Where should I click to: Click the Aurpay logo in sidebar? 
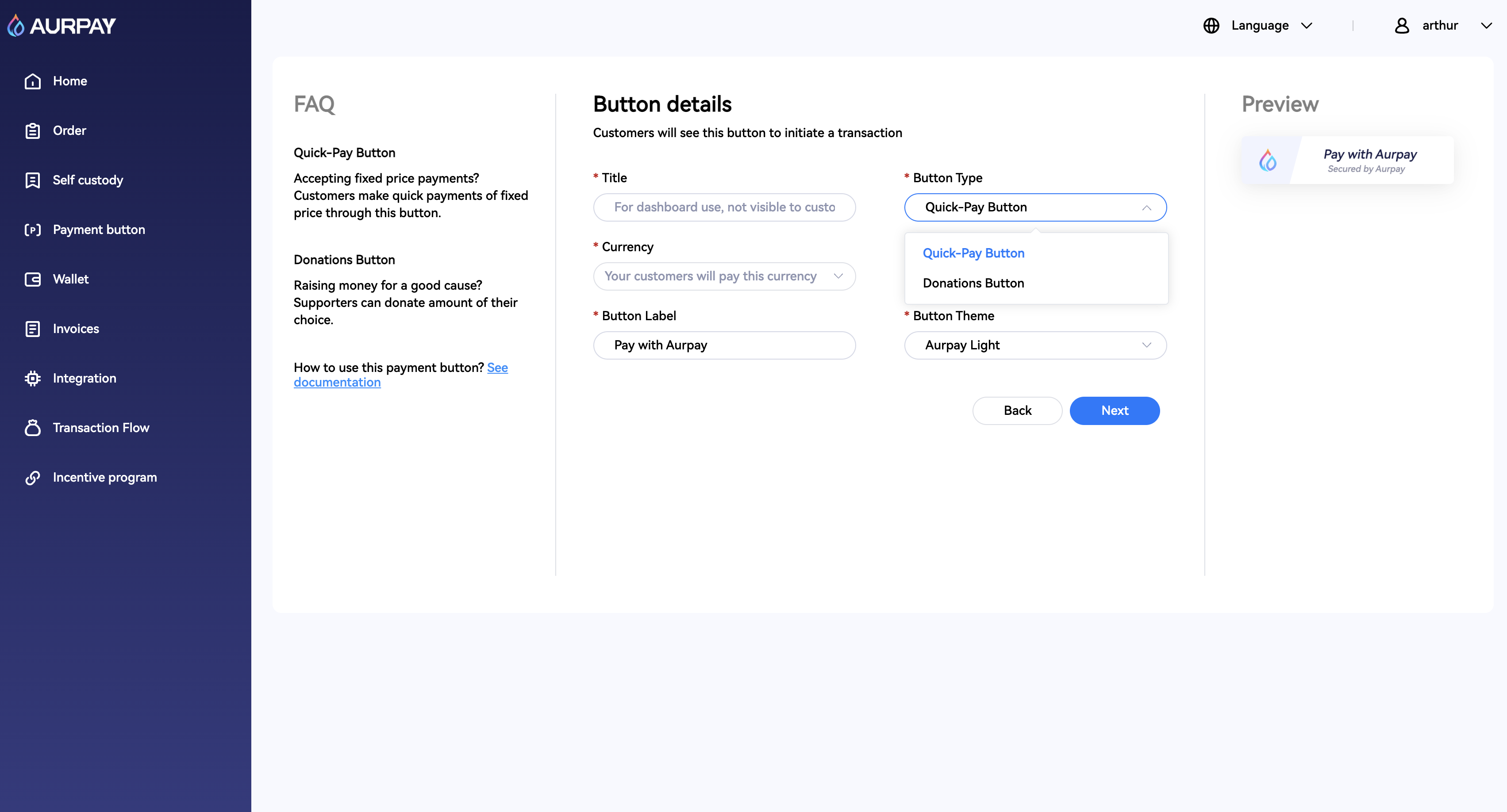coord(62,26)
